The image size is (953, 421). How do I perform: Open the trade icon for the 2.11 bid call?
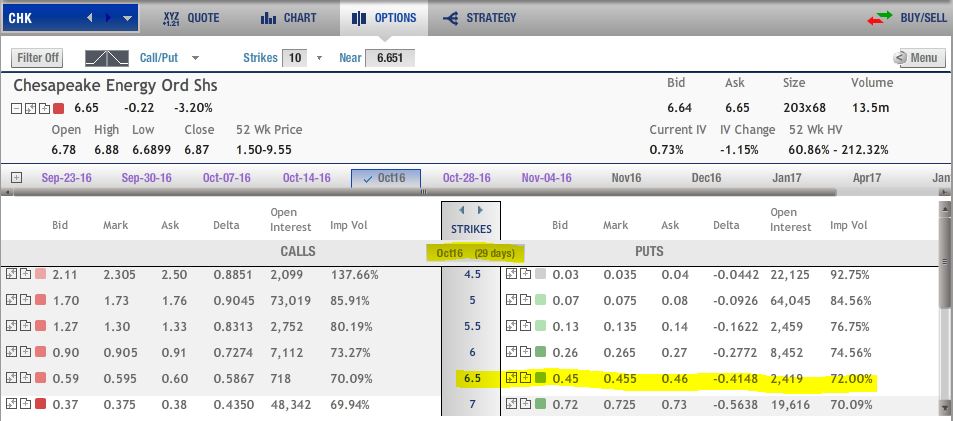[x=11, y=274]
